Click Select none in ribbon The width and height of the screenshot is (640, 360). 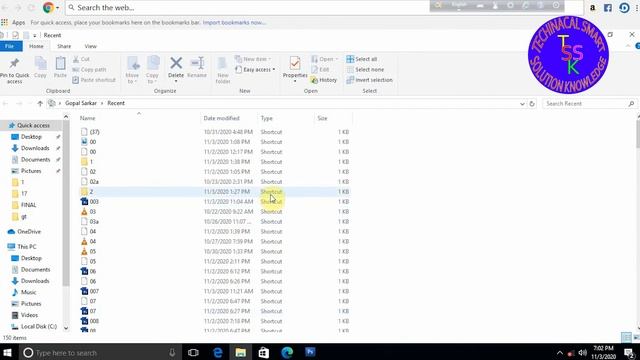click(365, 70)
